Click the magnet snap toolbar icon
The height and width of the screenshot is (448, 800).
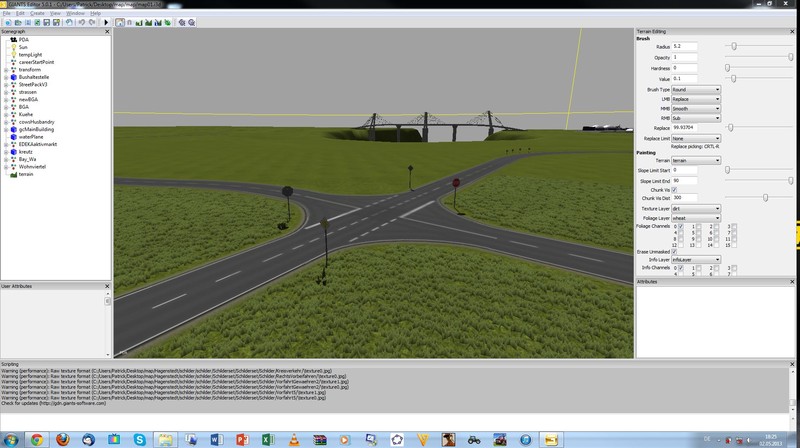tap(130, 22)
